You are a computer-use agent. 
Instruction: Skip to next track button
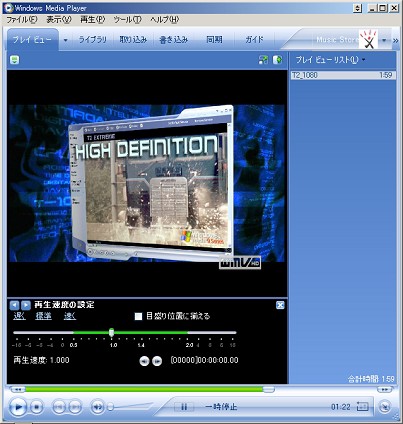click(75, 407)
